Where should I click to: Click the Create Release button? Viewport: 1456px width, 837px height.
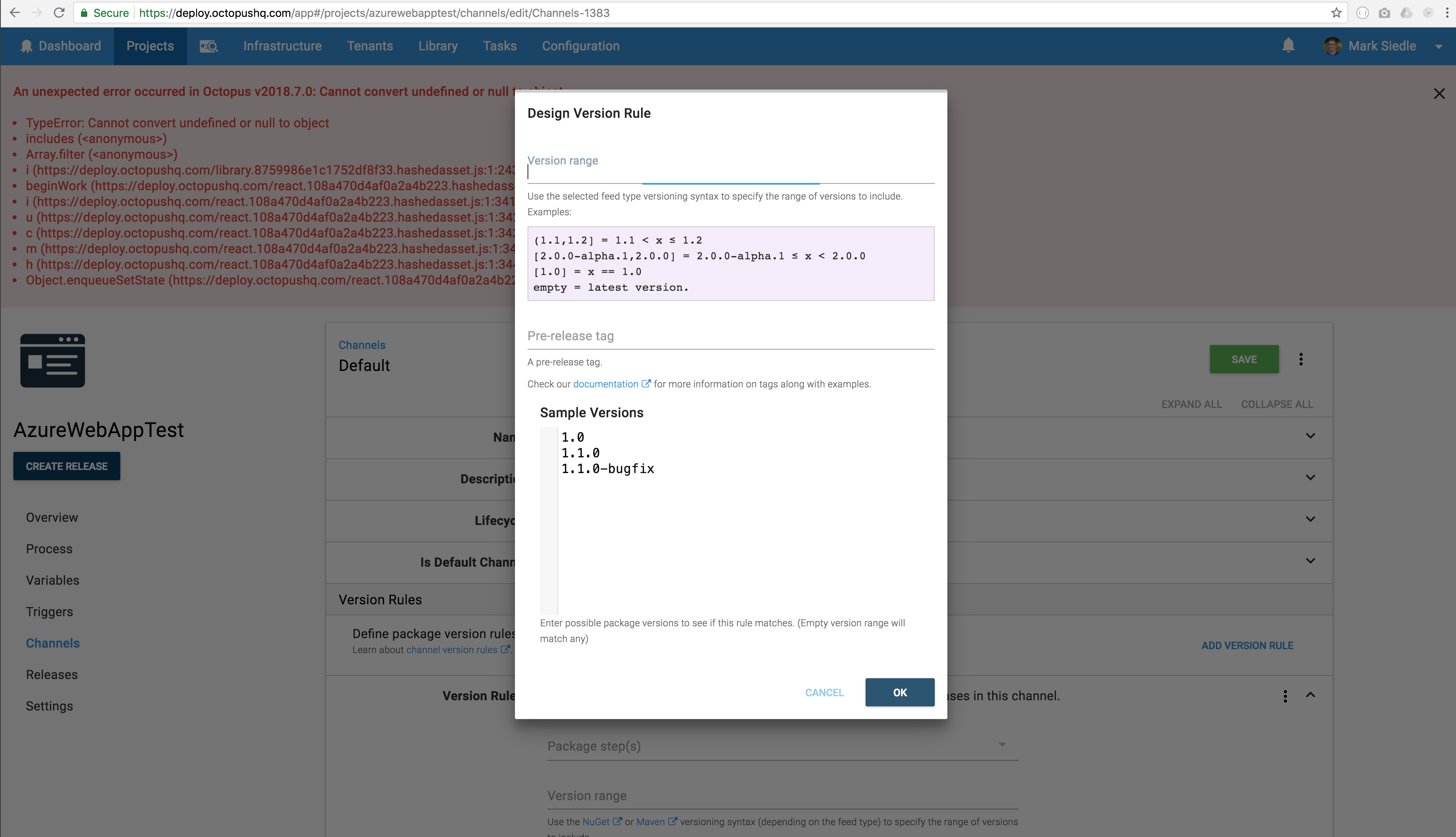click(x=67, y=466)
